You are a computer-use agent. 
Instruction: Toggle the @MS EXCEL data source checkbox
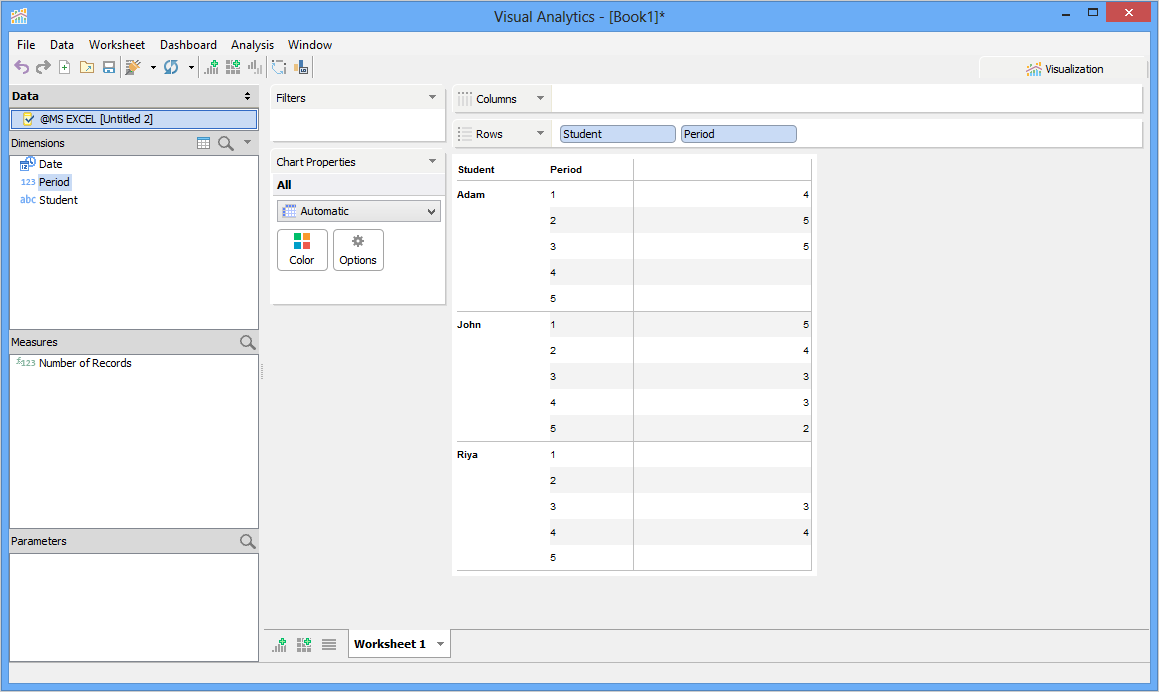[x=29, y=118]
